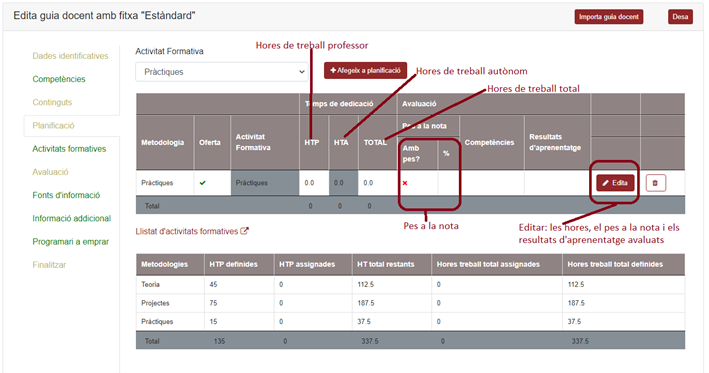Screen dimensions: 709x373
Task: Click HT total restants 187.5 for Projectes
Action: (365, 303)
